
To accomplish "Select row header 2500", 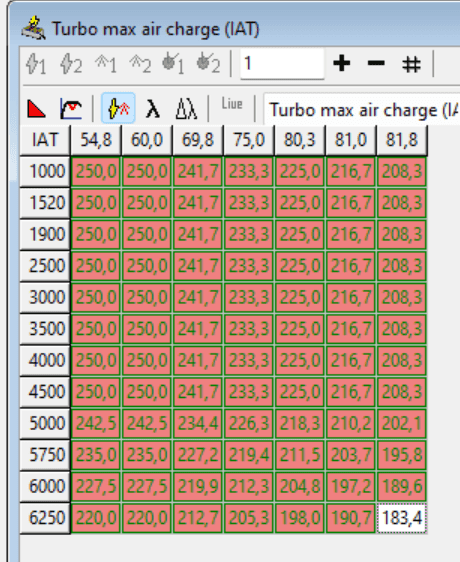I will click(x=45, y=266).
